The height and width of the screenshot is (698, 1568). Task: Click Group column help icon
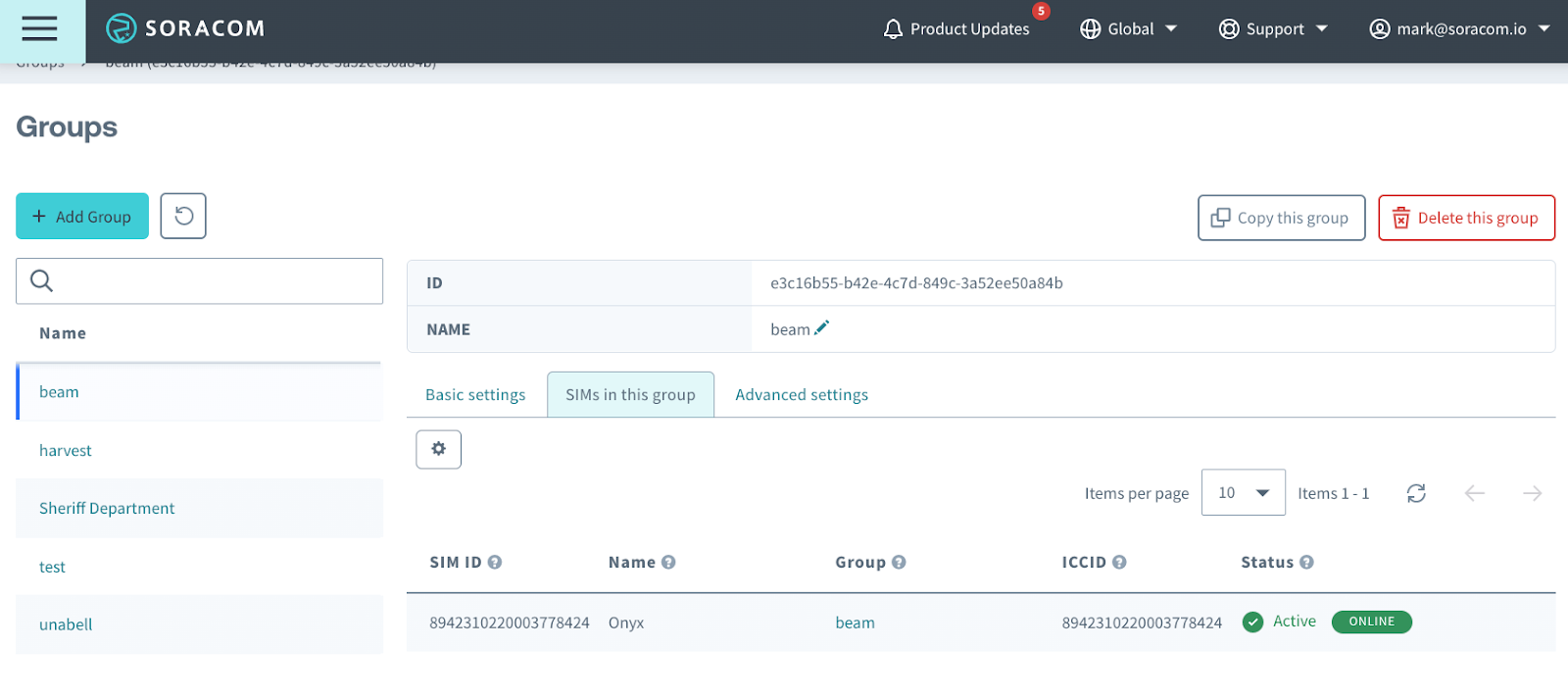pos(899,562)
